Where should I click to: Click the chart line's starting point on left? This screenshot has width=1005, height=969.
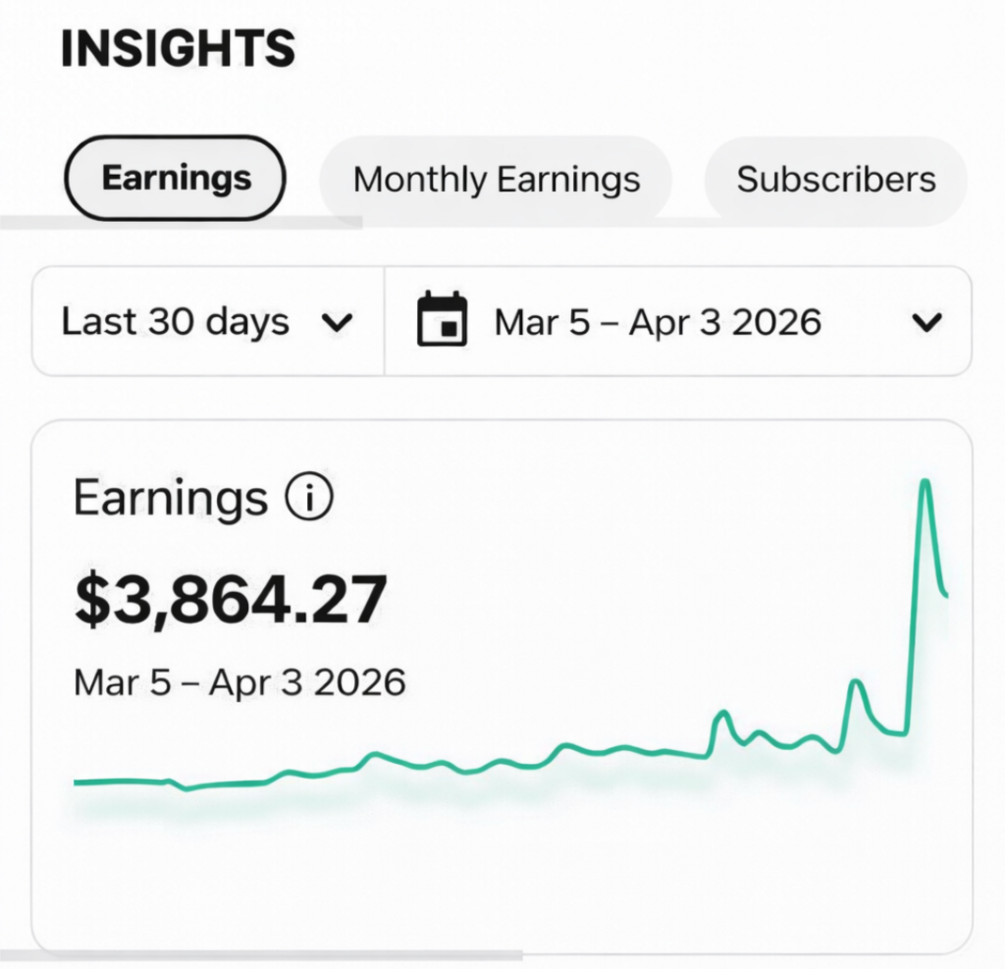pyautogui.click(x=76, y=782)
